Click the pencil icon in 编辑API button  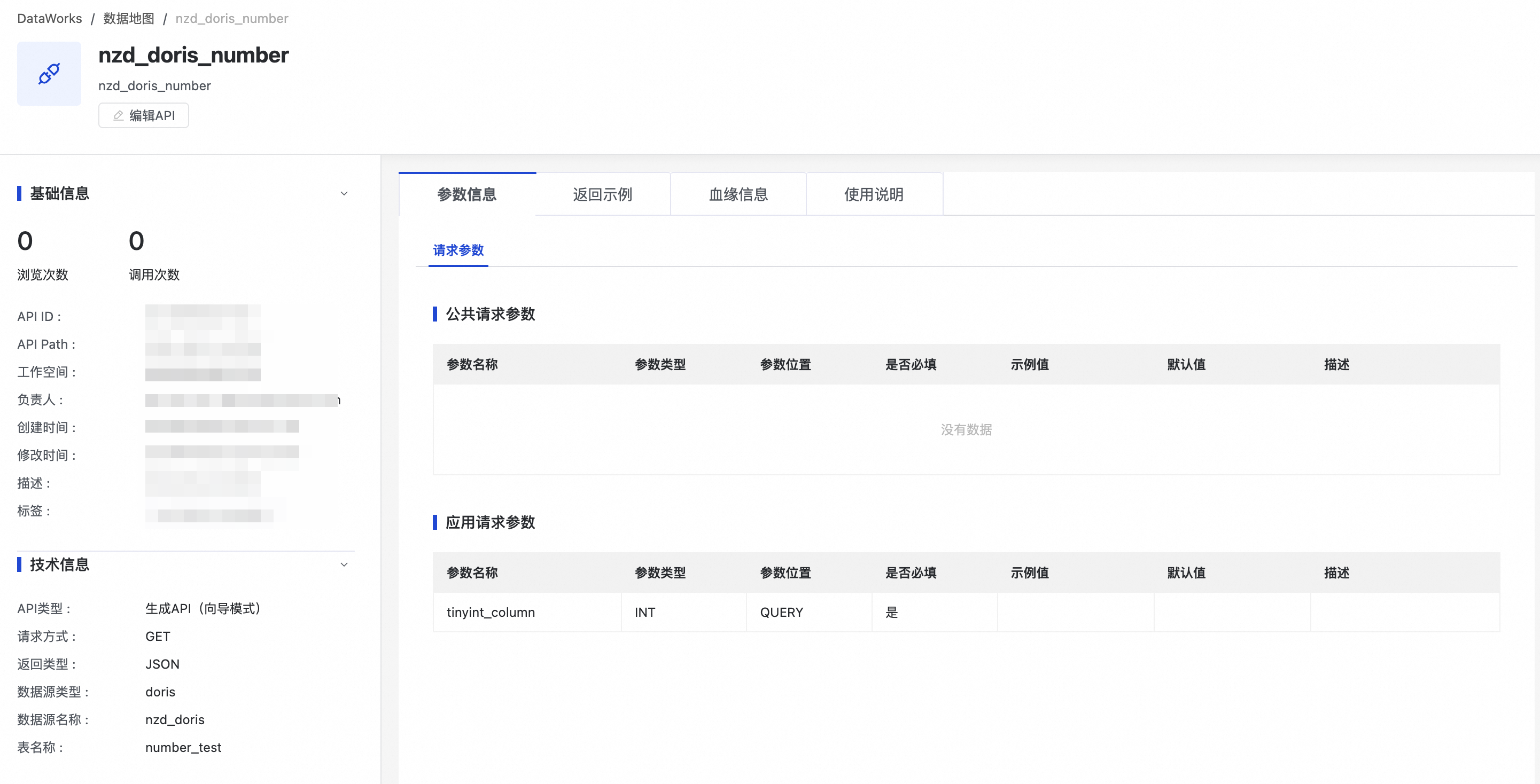click(119, 115)
